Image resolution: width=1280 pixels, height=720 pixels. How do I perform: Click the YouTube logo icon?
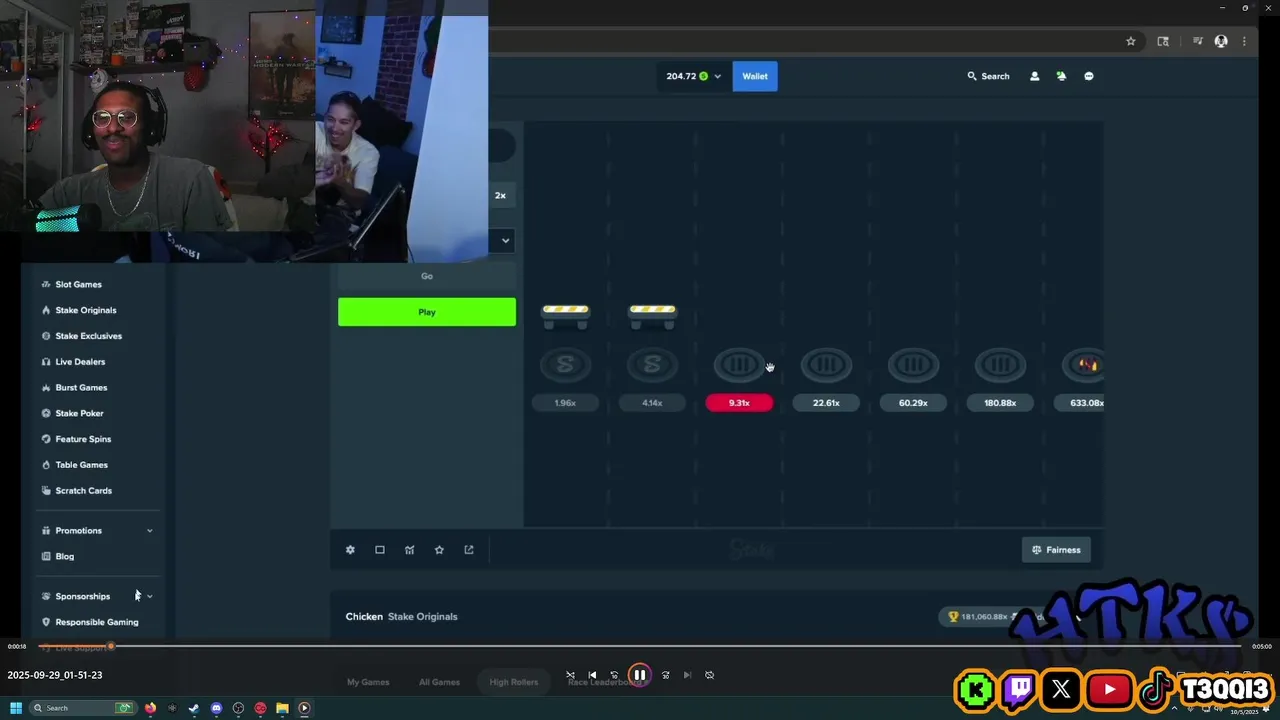point(1108,689)
